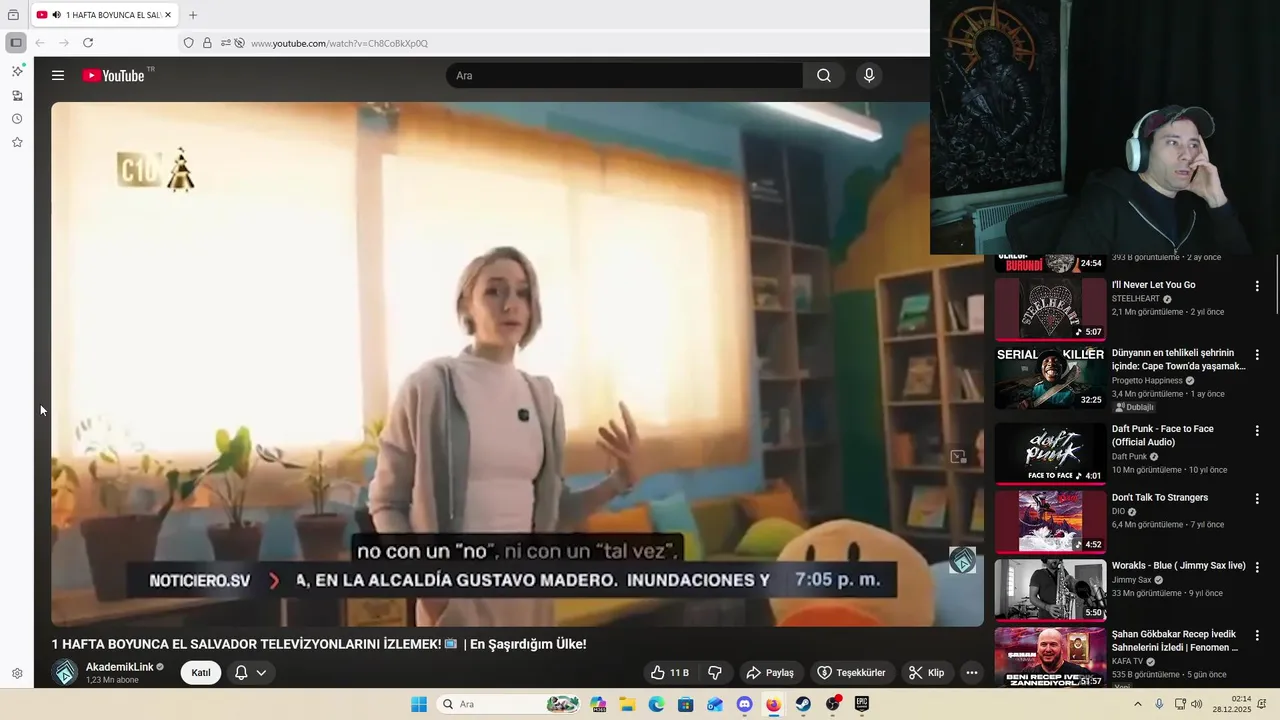Open Steam from taskbar
The width and height of the screenshot is (1280, 720).
pyautogui.click(x=803, y=704)
